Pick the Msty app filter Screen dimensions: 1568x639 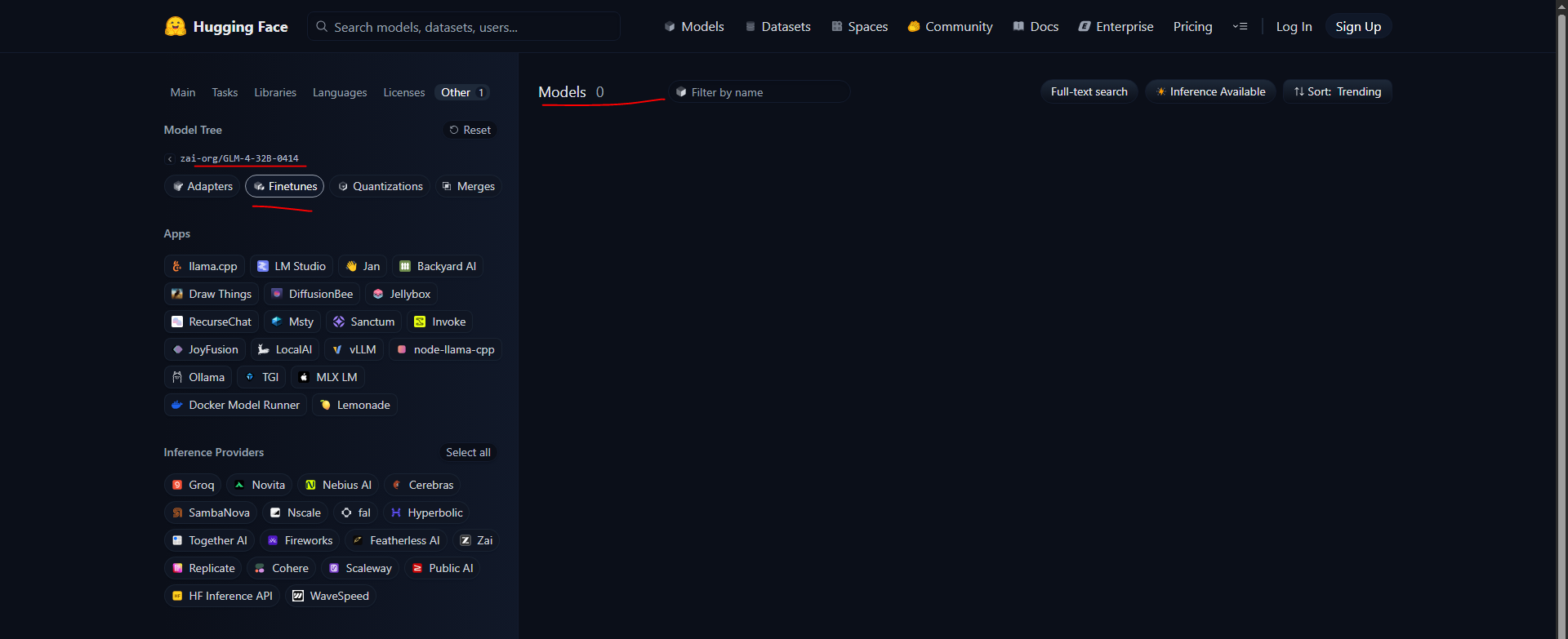[x=292, y=322]
